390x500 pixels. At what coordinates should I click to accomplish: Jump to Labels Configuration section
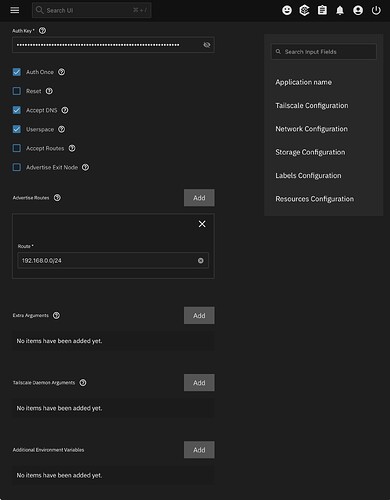(x=308, y=176)
